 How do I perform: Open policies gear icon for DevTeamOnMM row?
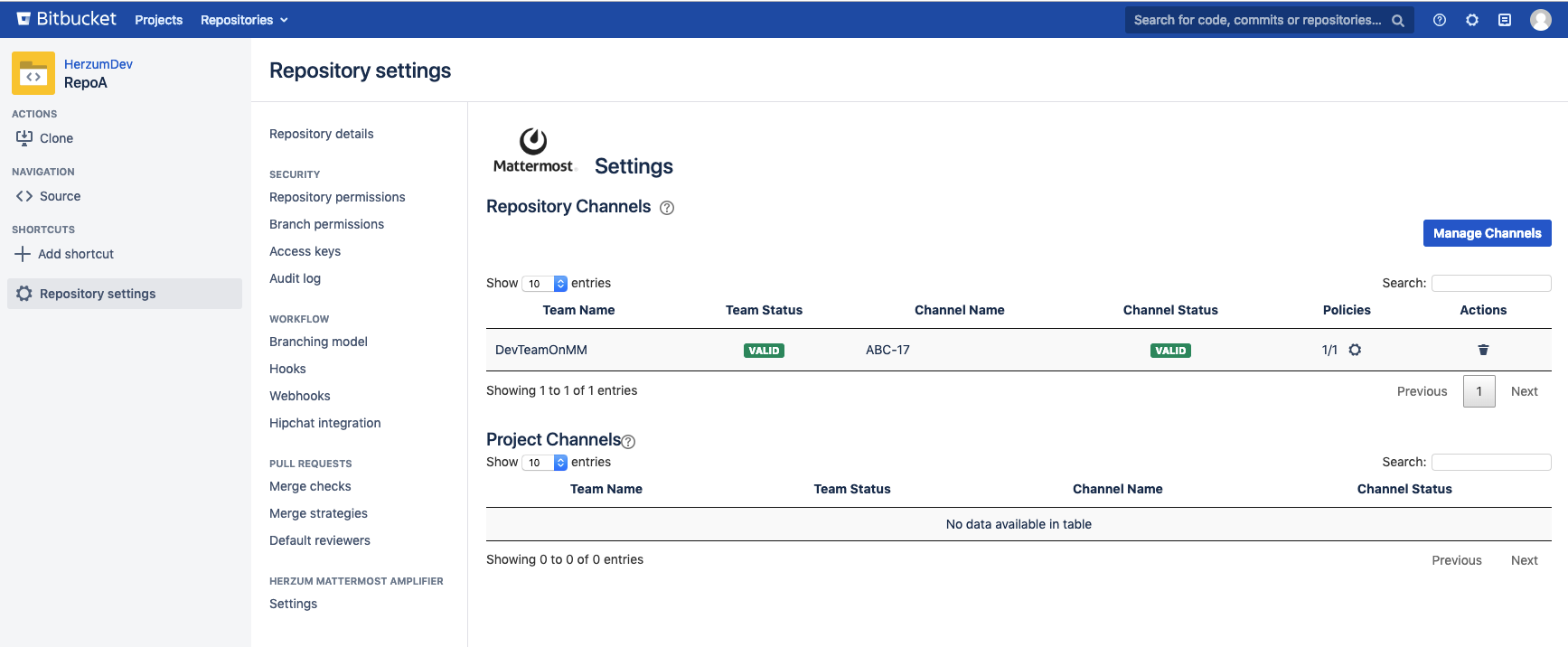pos(1355,350)
